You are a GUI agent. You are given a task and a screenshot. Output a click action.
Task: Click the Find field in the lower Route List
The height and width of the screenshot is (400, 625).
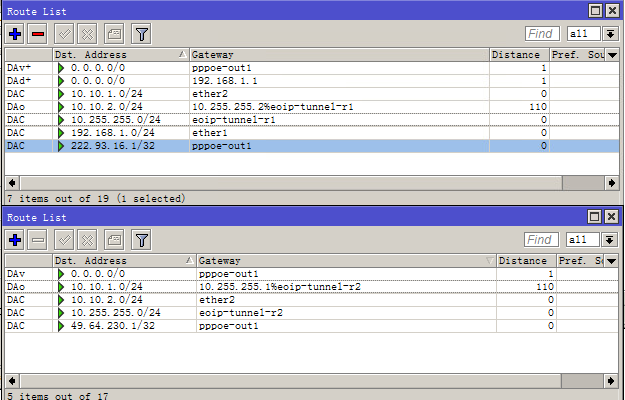click(x=542, y=240)
